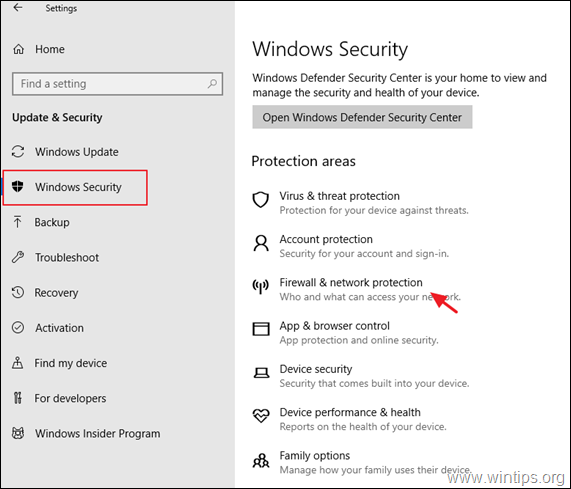The height and width of the screenshot is (489, 571).
Task: Select Backup from the sidebar
Action: click(52, 222)
